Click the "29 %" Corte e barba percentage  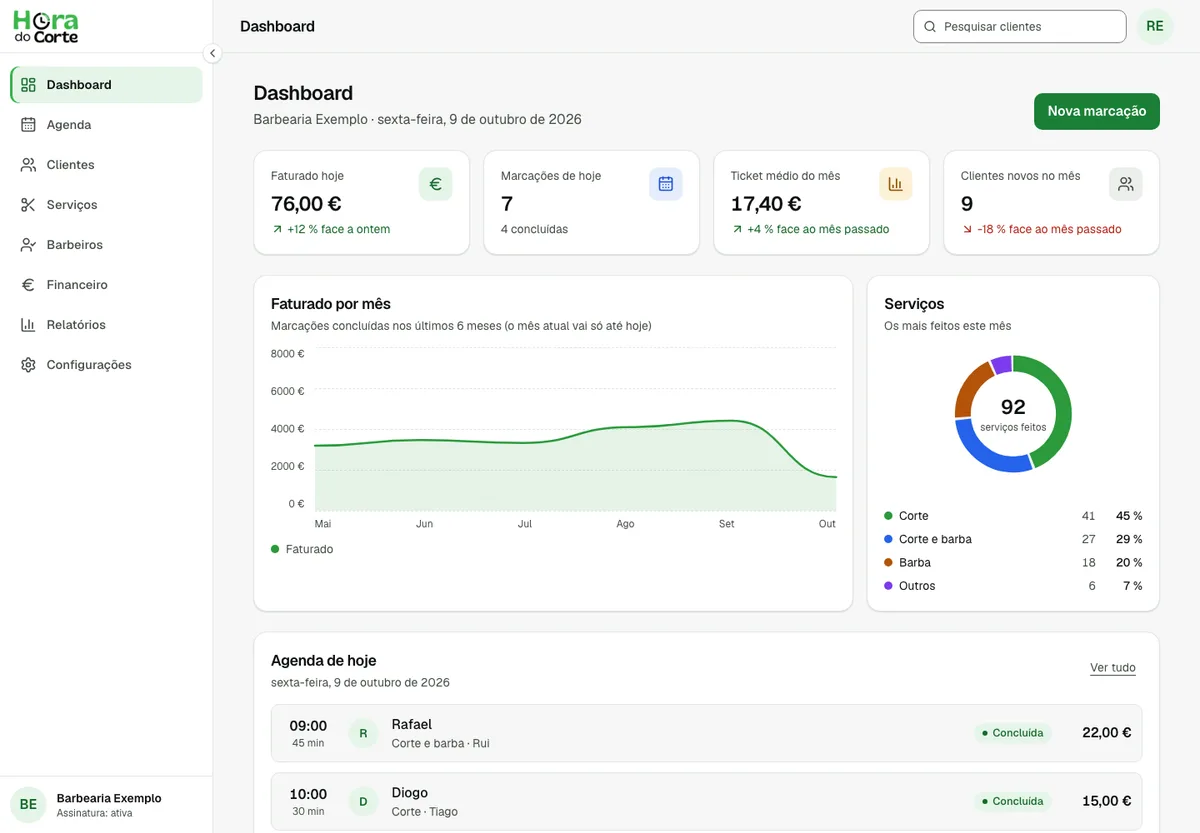point(1129,539)
